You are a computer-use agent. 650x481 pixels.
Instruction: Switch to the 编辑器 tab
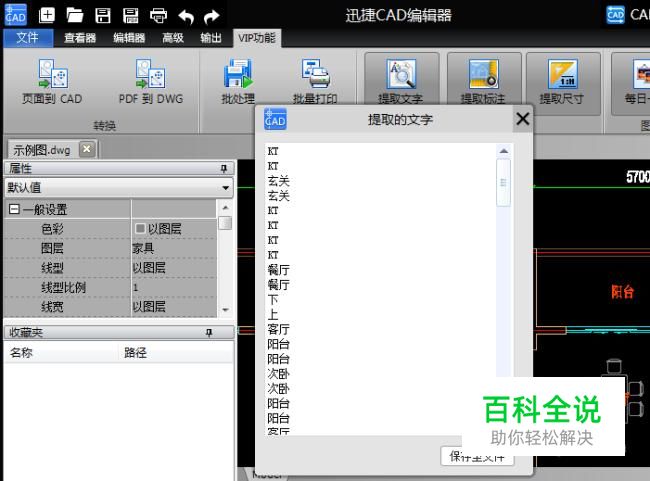coord(129,38)
